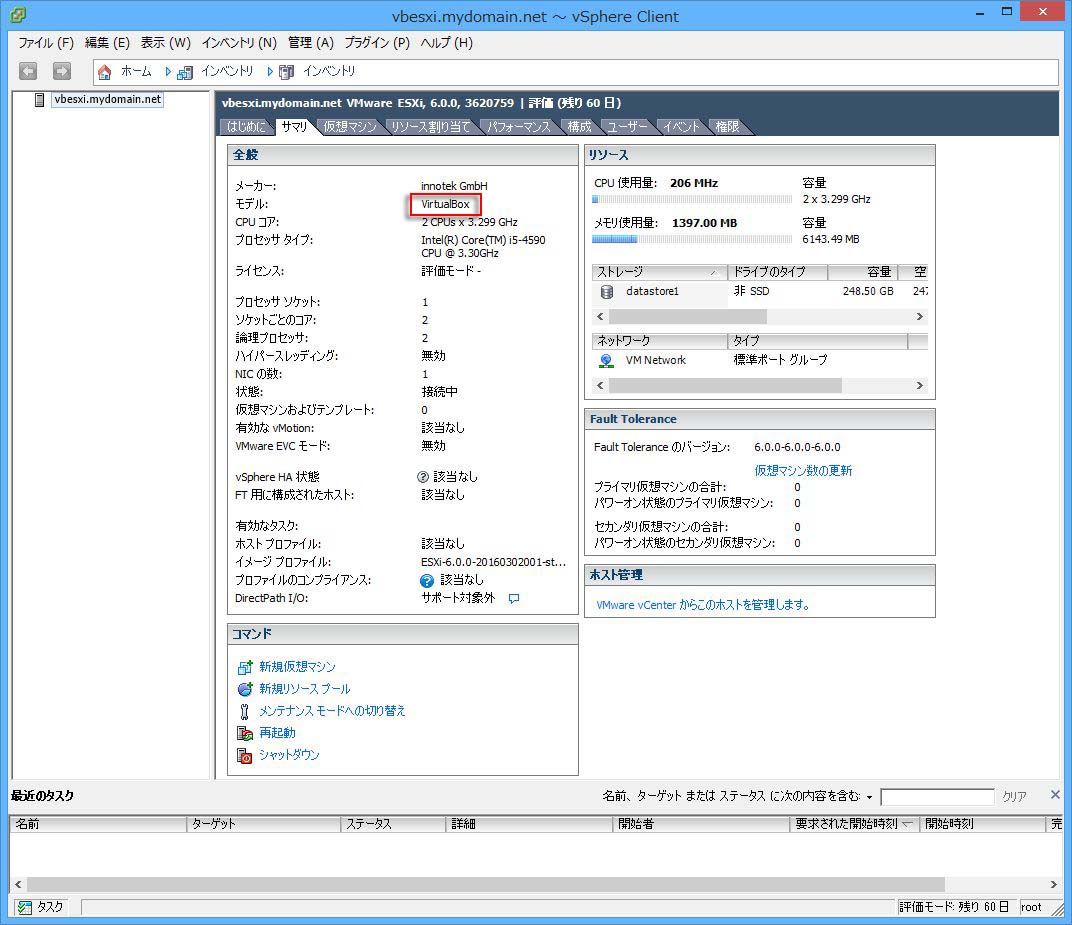
Task: Click the first インベントリ breadcrumb icon
Action: pyautogui.click(x=185, y=72)
